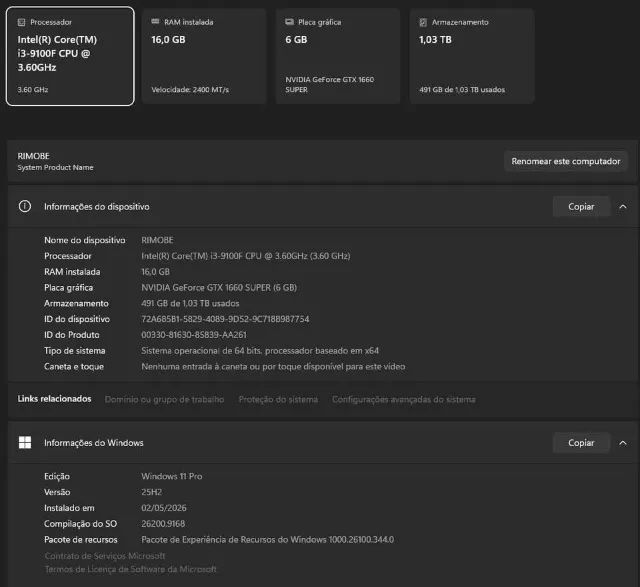Open Configurações avançadas do sistema link
This screenshot has width=640, height=587.
pyautogui.click(x=404, y=399)
